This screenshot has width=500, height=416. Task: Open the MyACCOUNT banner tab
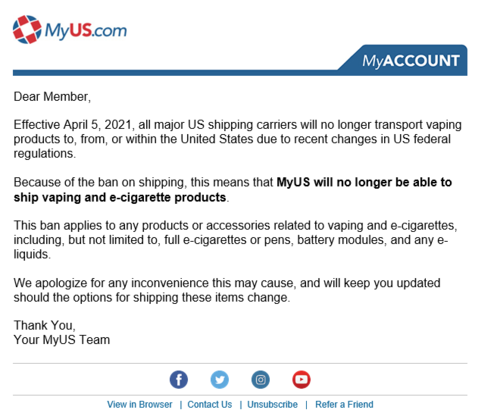pos(411,61)
